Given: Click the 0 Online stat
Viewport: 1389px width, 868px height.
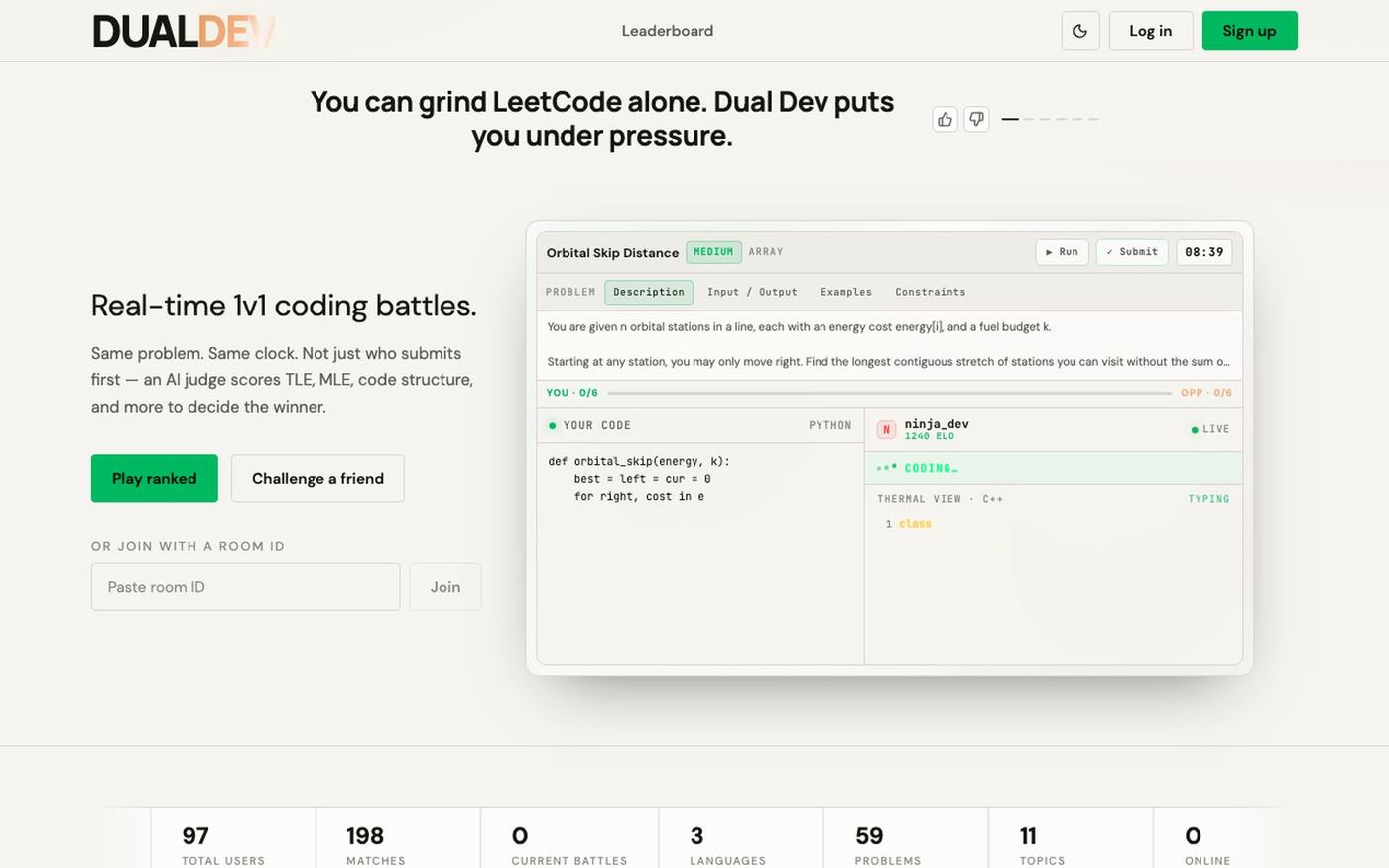Looking at the screenshot, I should tap(1207, 844).
